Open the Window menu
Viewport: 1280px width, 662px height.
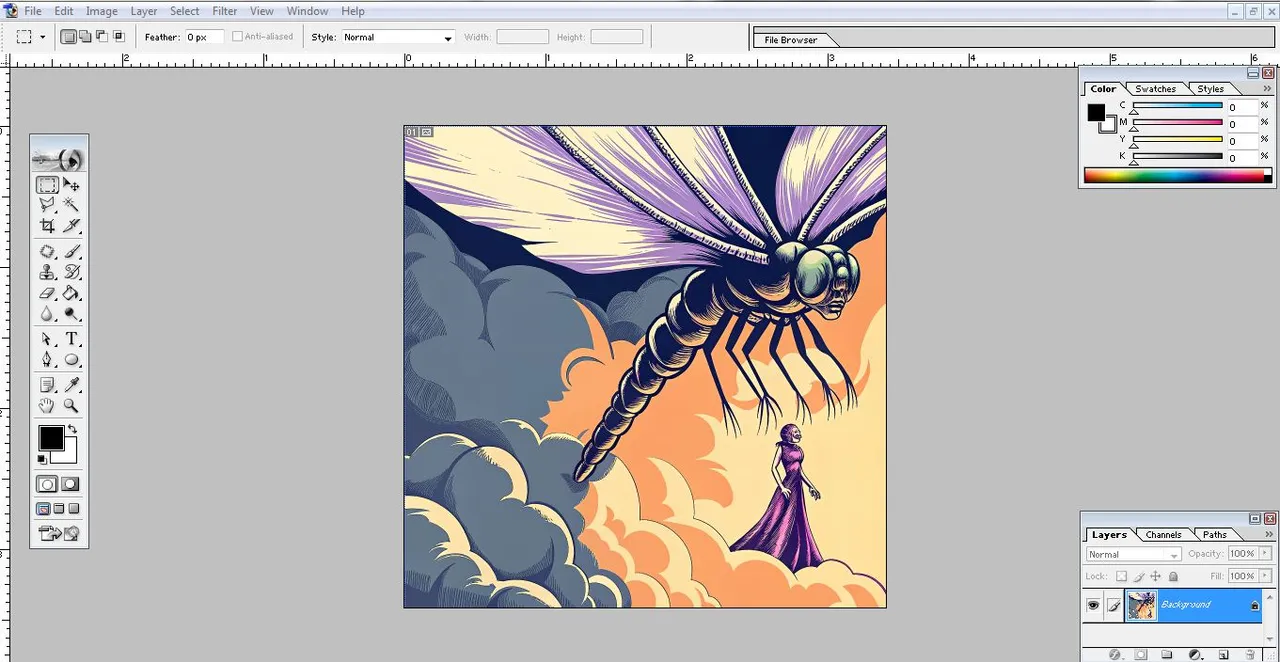click(x=307, y=11)
